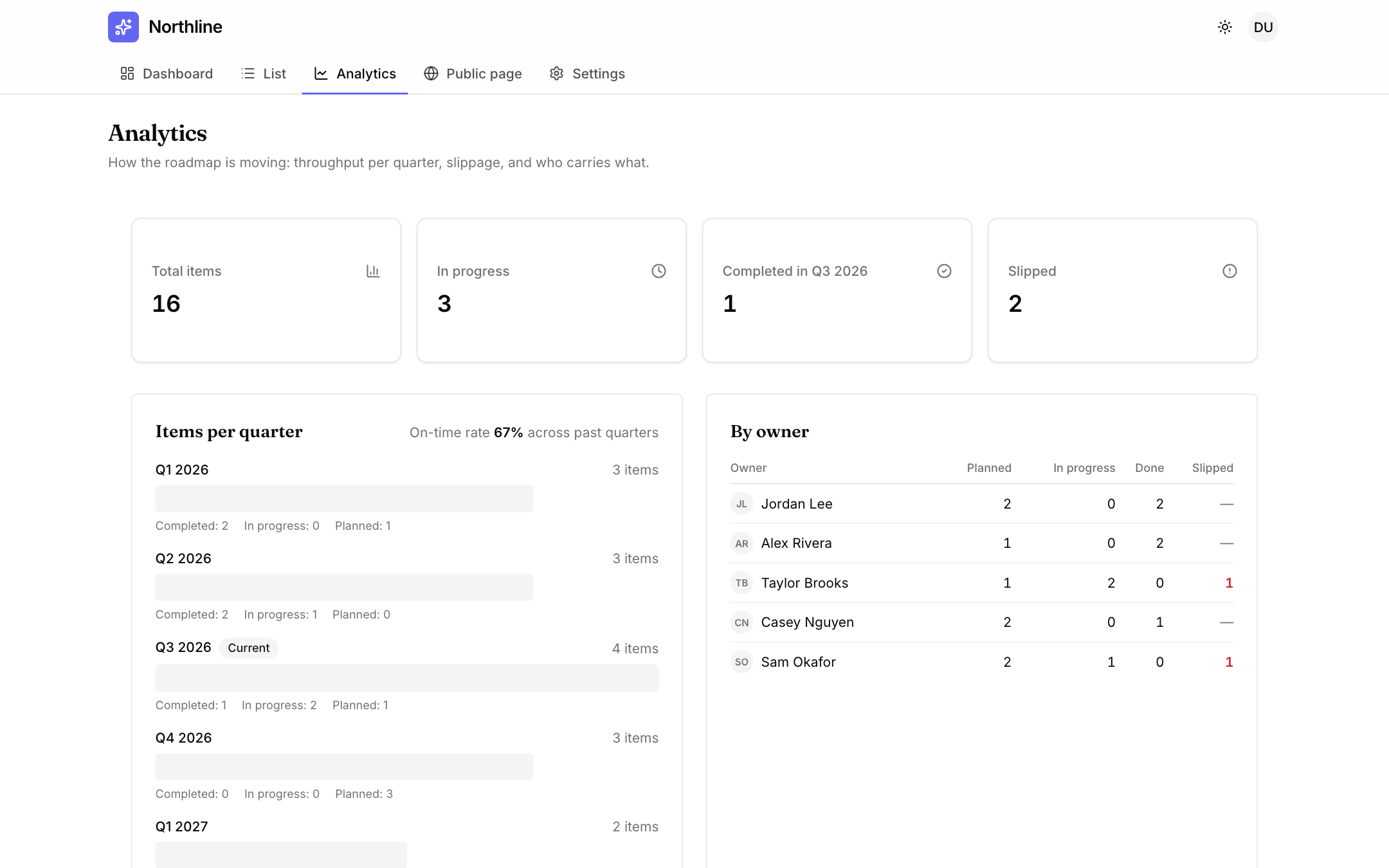Image resolution: width=1389 pixels, height=868 pixels.
Task: Click the 'Items per quarter' heading
Action: 229,431
